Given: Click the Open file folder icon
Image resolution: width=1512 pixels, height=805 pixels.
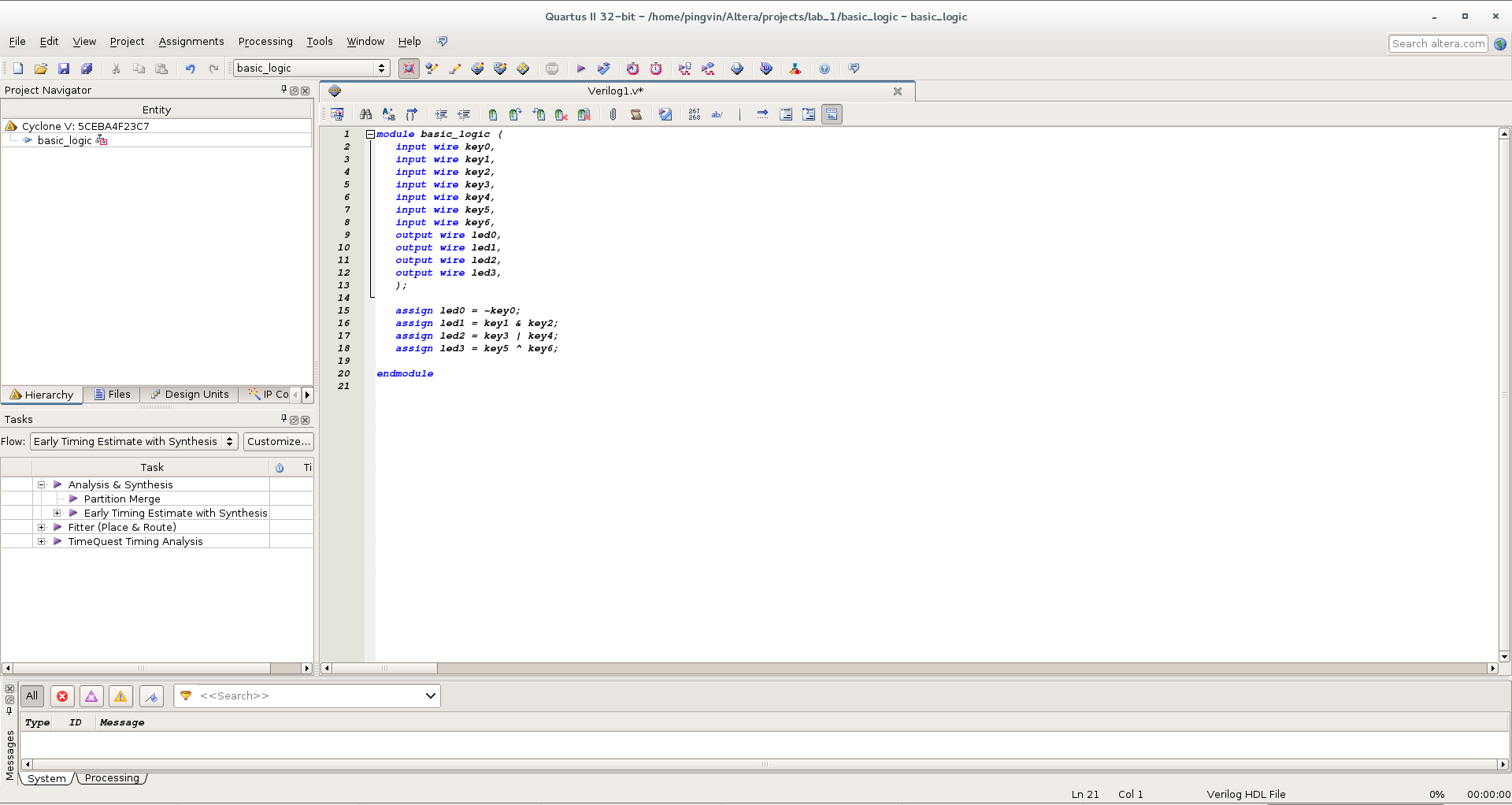Looking at the screenshot, I should pyautogui.click(x=41, y=69).
